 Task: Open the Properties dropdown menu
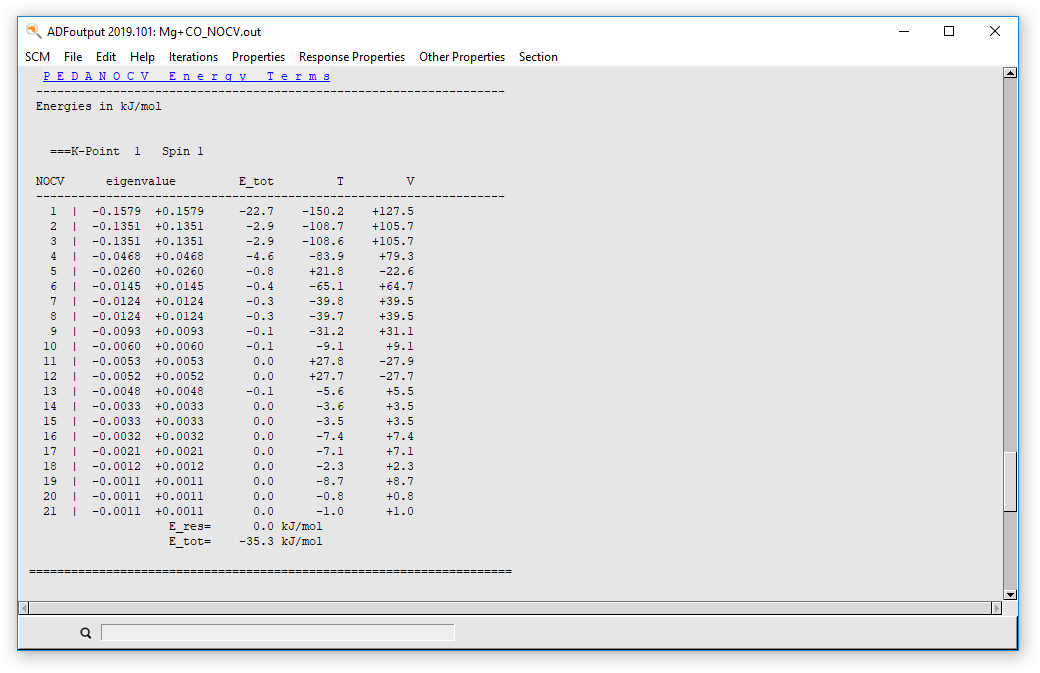258,57
